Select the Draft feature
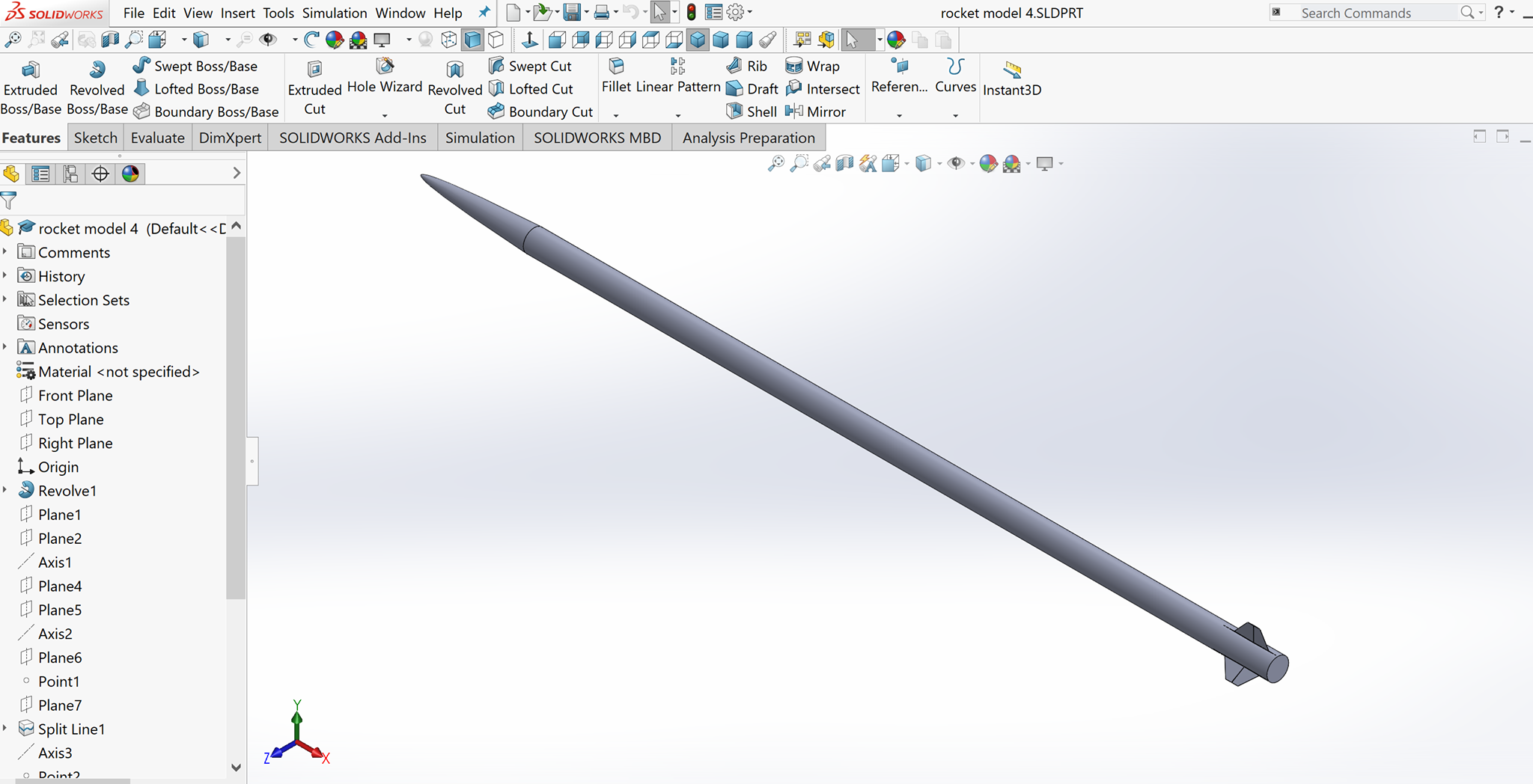Image resolution: width=1533 pixels, height=784 pixels. click(x=752, y=89)
